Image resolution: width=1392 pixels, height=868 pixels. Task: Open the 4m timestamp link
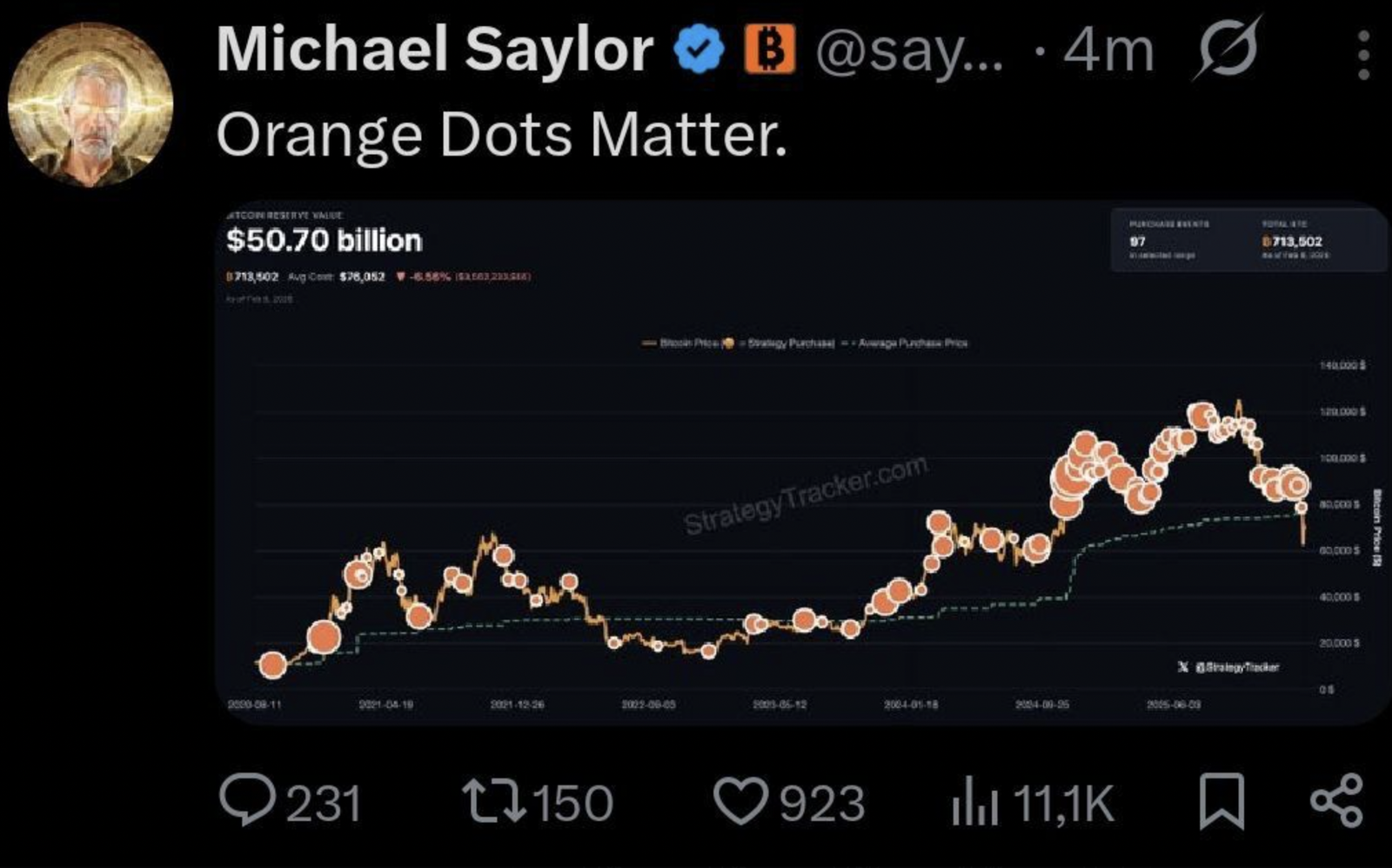1108,50
